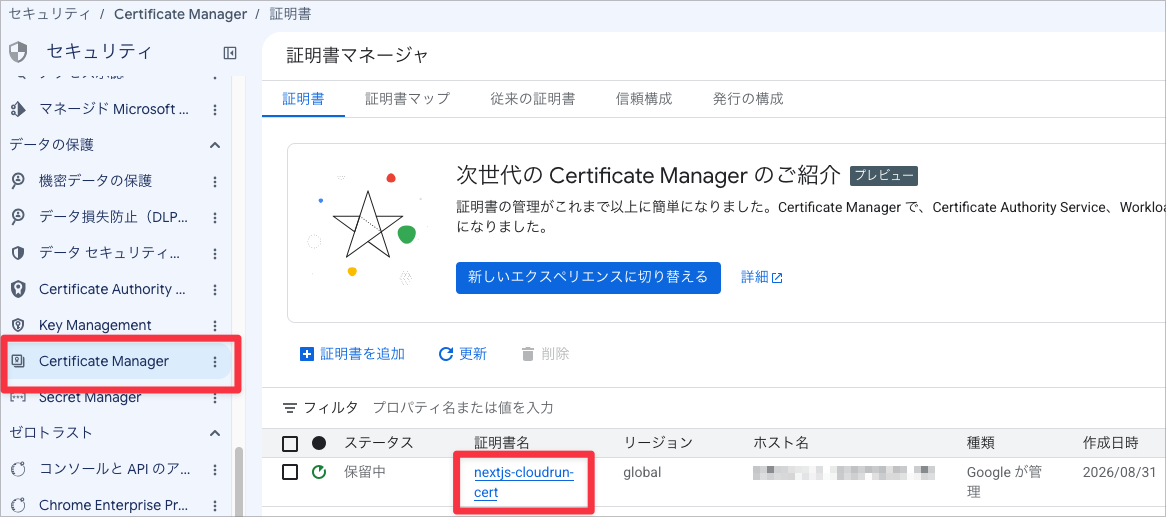Screen dimensions: 1166x517
Task: Open the nextjs-cloudrun-cert certificate link
Action: click(x=524, y=482)
